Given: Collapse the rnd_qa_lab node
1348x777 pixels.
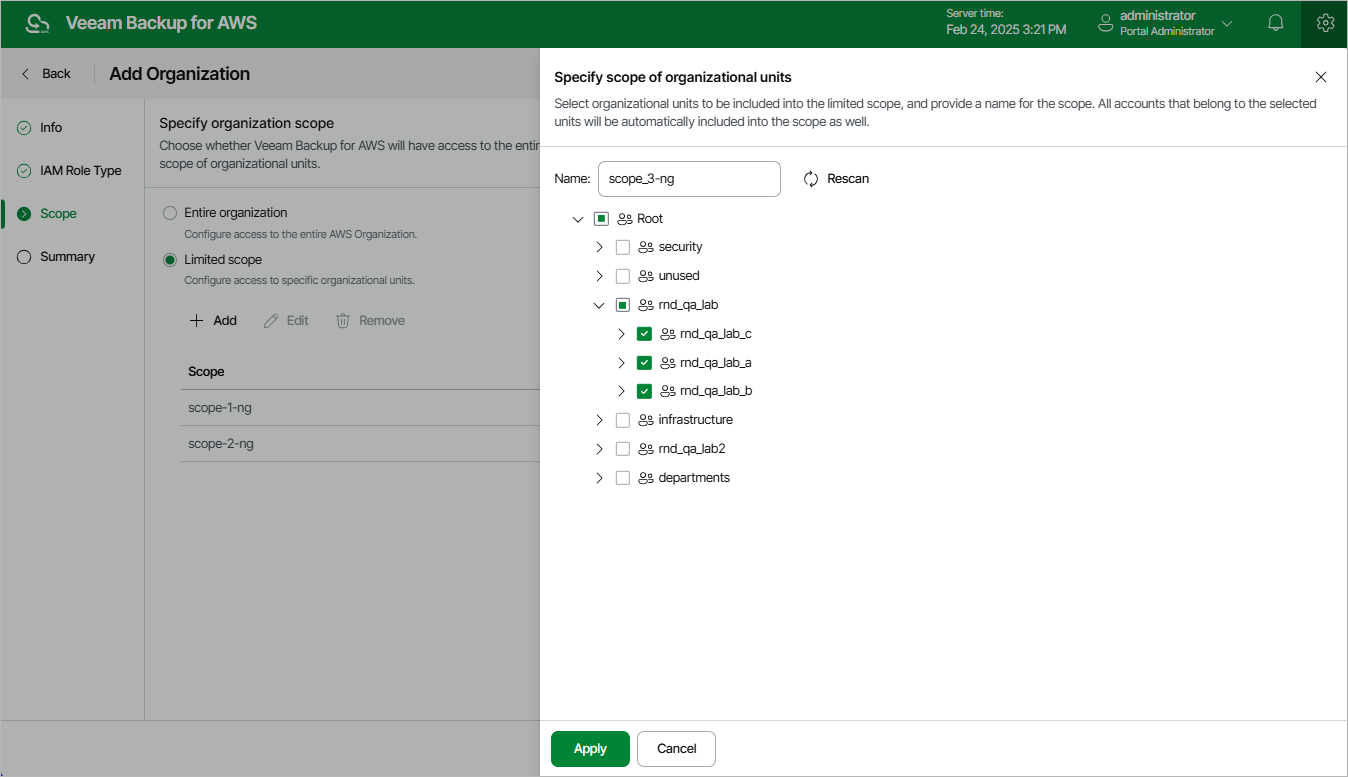Looking at the screenshot, I should click(x=599, y=304).
